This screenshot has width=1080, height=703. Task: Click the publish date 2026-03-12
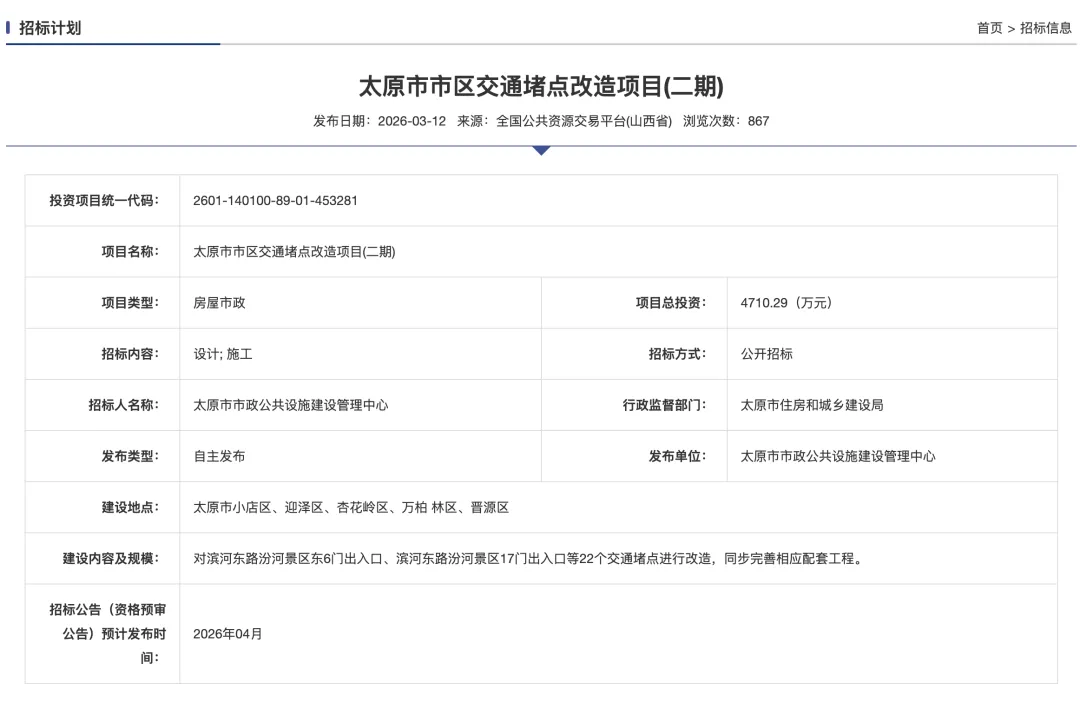(412, 121)
